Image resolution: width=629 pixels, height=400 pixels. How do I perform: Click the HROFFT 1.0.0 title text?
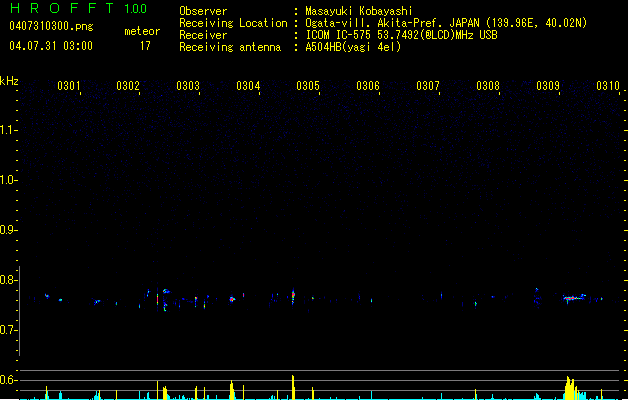pyautogui.click(x=78, y=8)
